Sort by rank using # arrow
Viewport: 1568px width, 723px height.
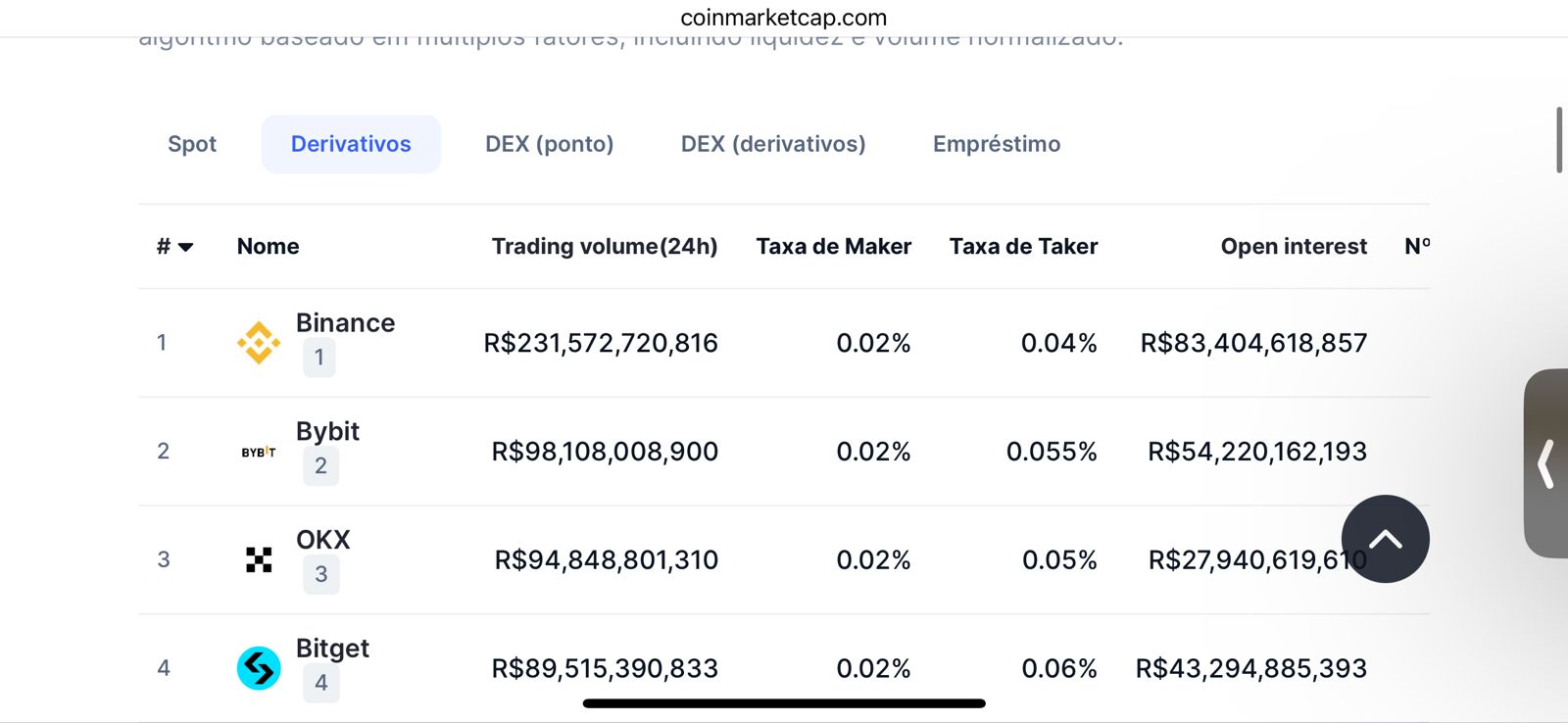[x=174, y=247]
